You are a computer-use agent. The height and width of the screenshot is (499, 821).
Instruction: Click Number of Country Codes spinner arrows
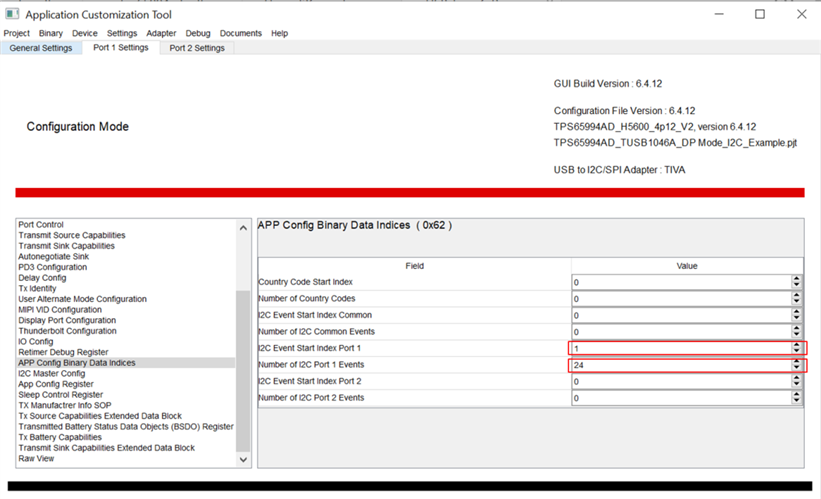(x=796, y=299)
